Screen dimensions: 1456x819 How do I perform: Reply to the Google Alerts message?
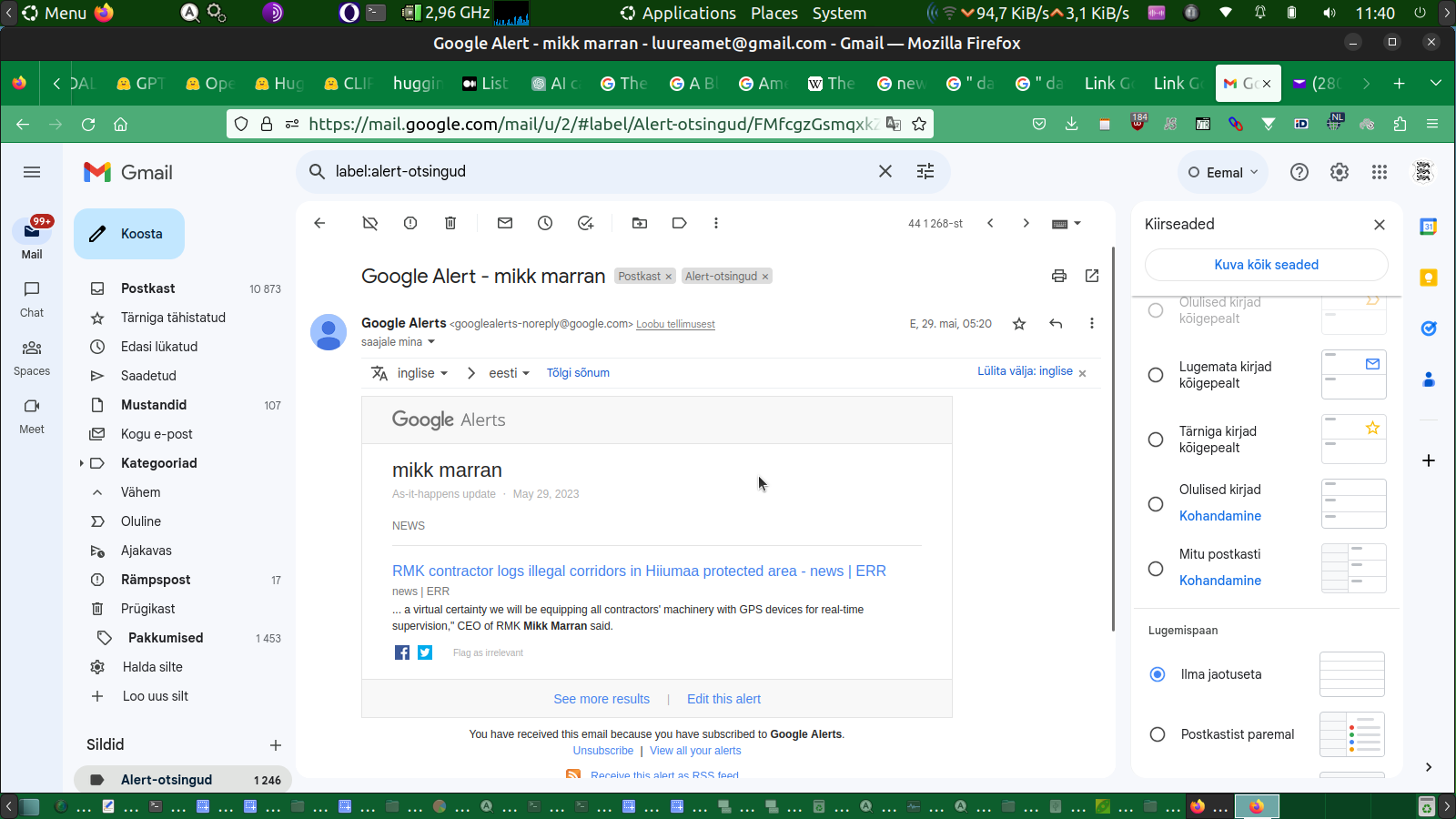[1056, 324]
